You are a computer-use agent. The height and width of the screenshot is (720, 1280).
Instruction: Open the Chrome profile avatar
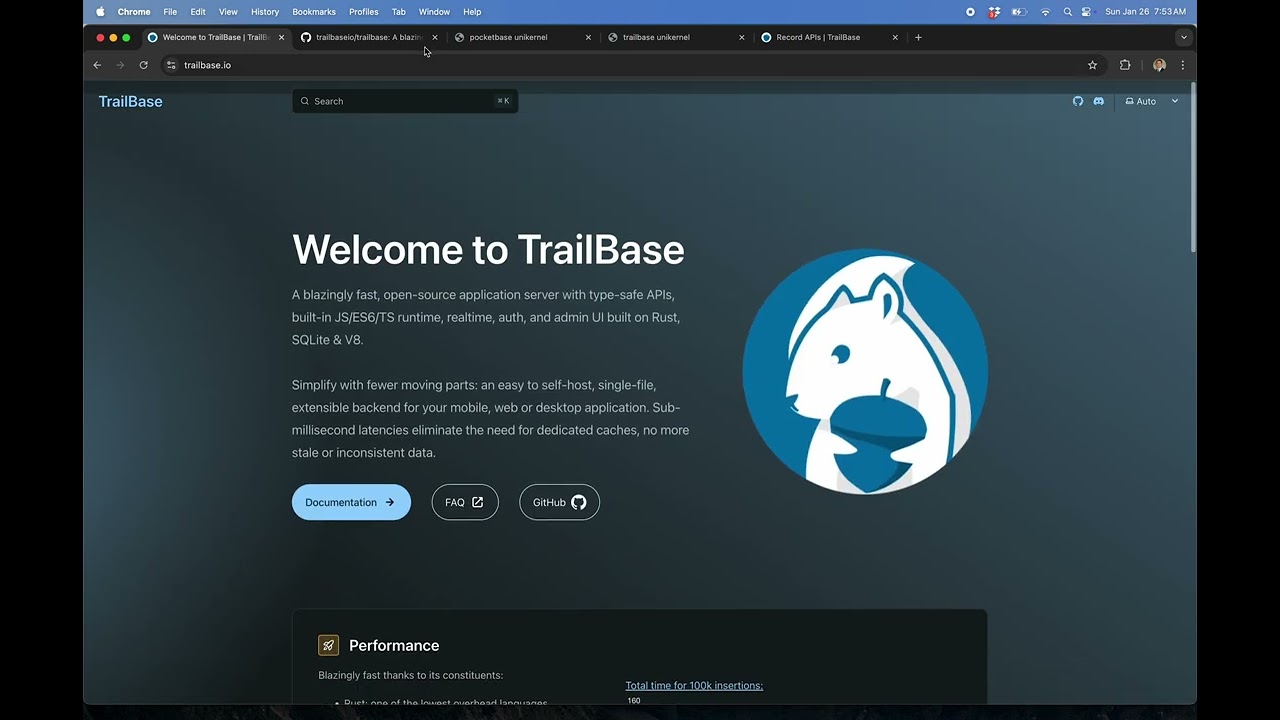[x=1159, y=65]
